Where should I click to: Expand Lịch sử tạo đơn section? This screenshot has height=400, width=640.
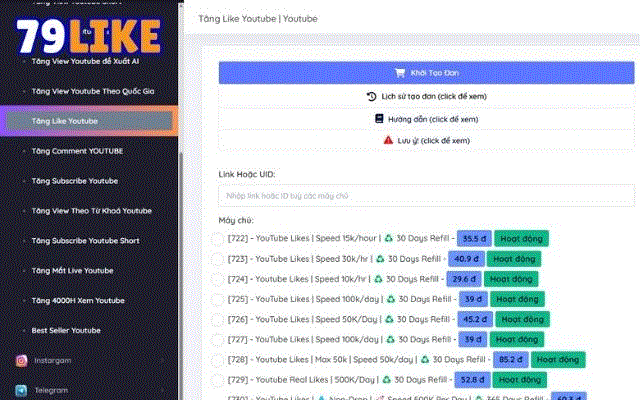pos(427,97)
